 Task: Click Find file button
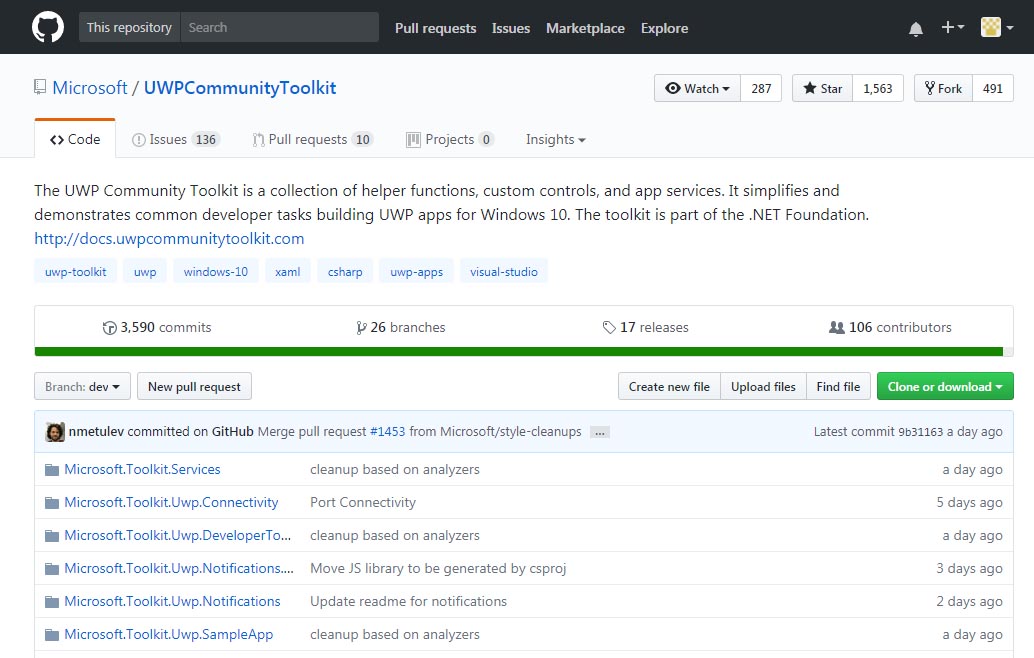838,386
